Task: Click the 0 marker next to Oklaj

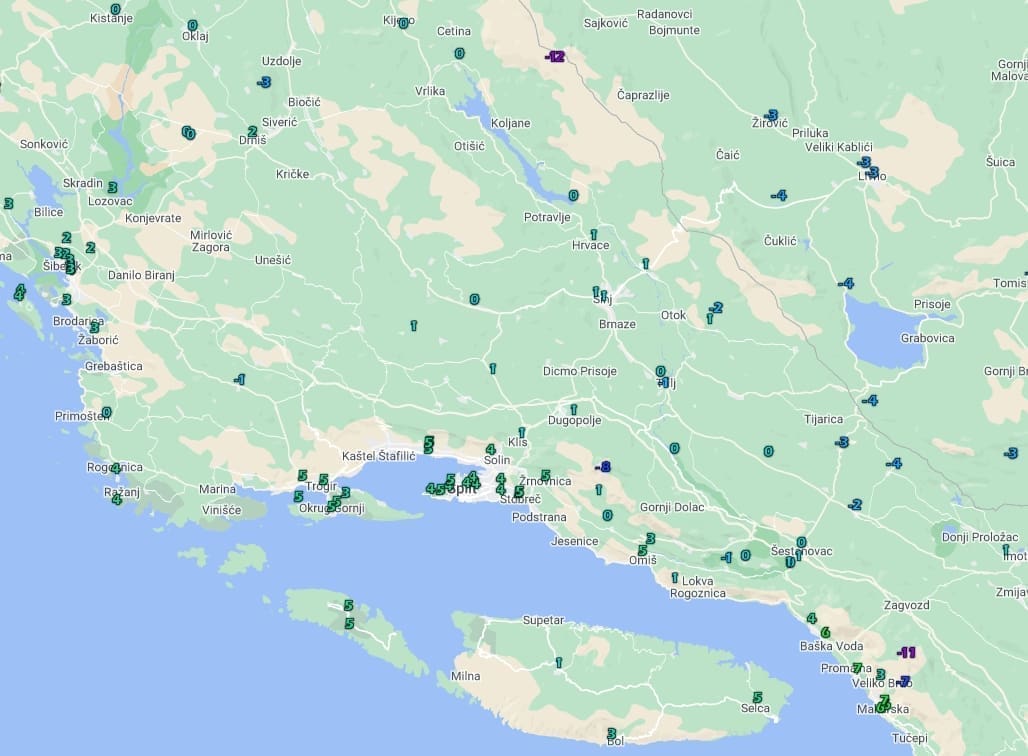Action: (192, 25)
